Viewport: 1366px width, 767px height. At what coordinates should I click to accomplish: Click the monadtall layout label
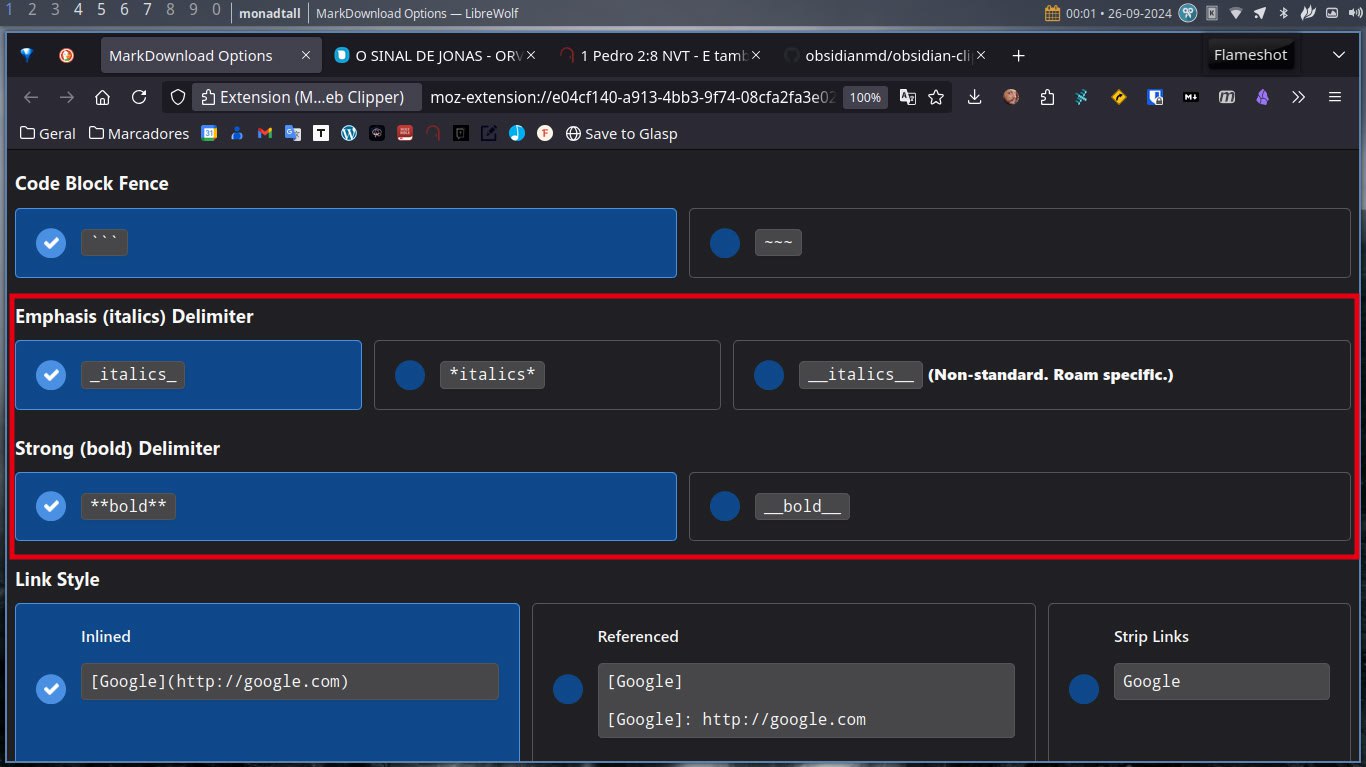[270, 13]
